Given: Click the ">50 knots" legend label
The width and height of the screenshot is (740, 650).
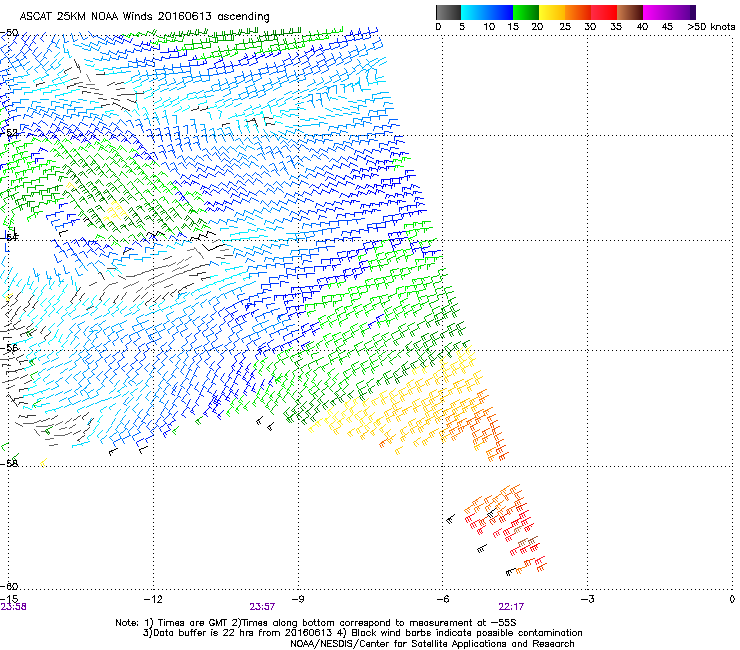Looking at the screenshot, I should pyautogui.click(x=711, y=27).
